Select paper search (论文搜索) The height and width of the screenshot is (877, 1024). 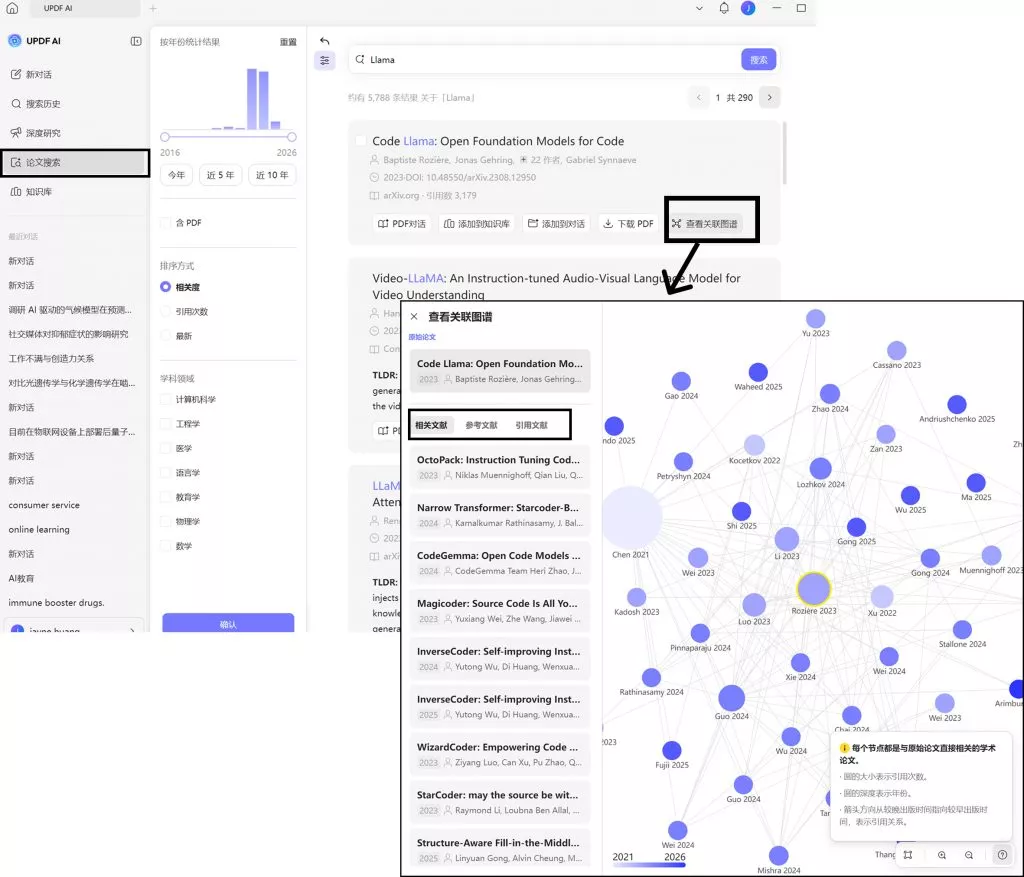click(x=75, y=163)
